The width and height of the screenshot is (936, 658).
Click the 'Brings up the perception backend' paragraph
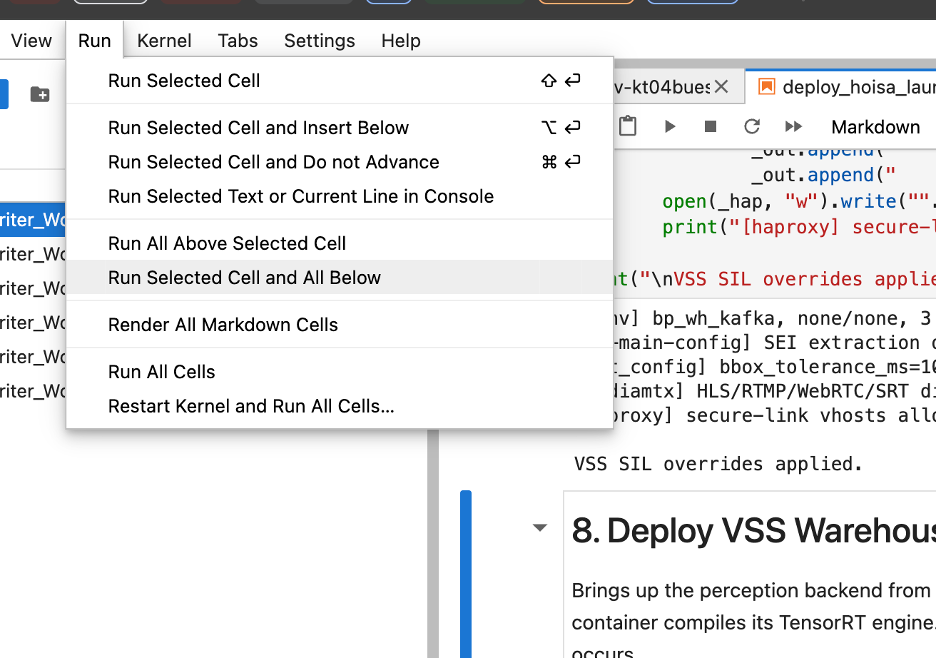753,621
